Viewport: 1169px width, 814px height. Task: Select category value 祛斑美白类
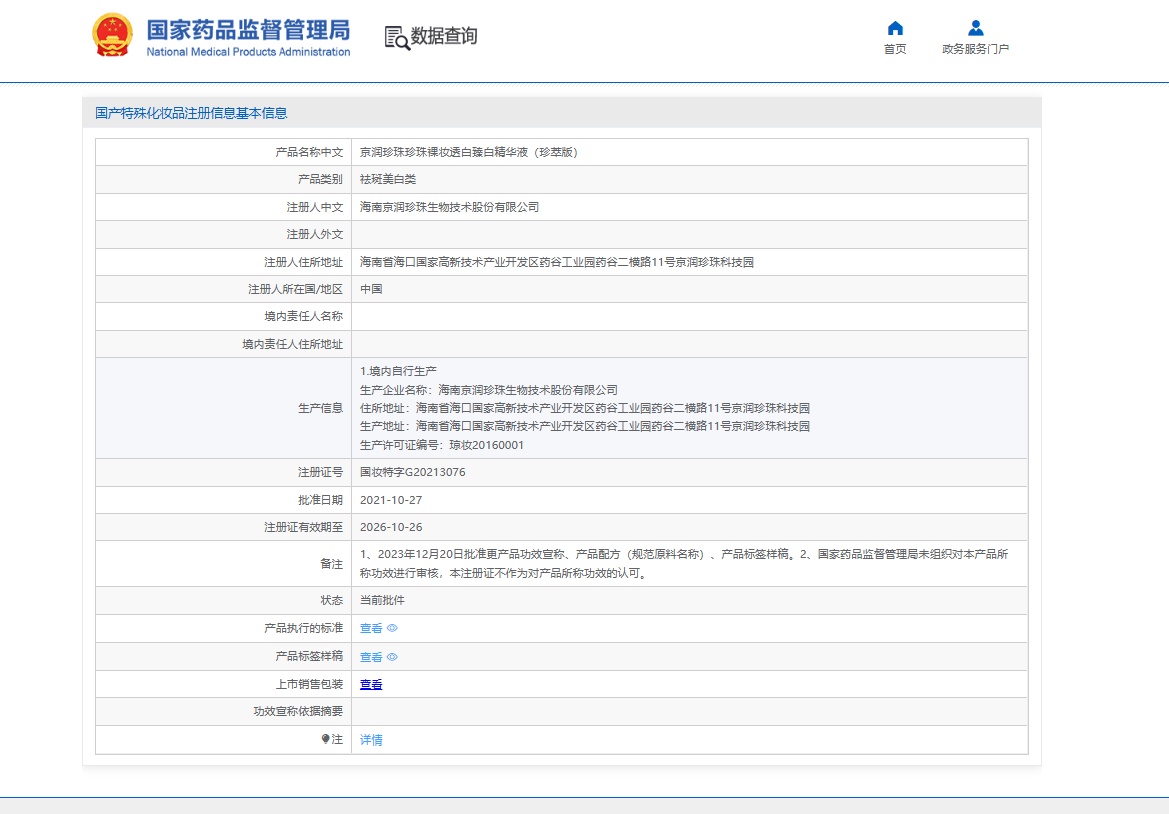(388, 180)
